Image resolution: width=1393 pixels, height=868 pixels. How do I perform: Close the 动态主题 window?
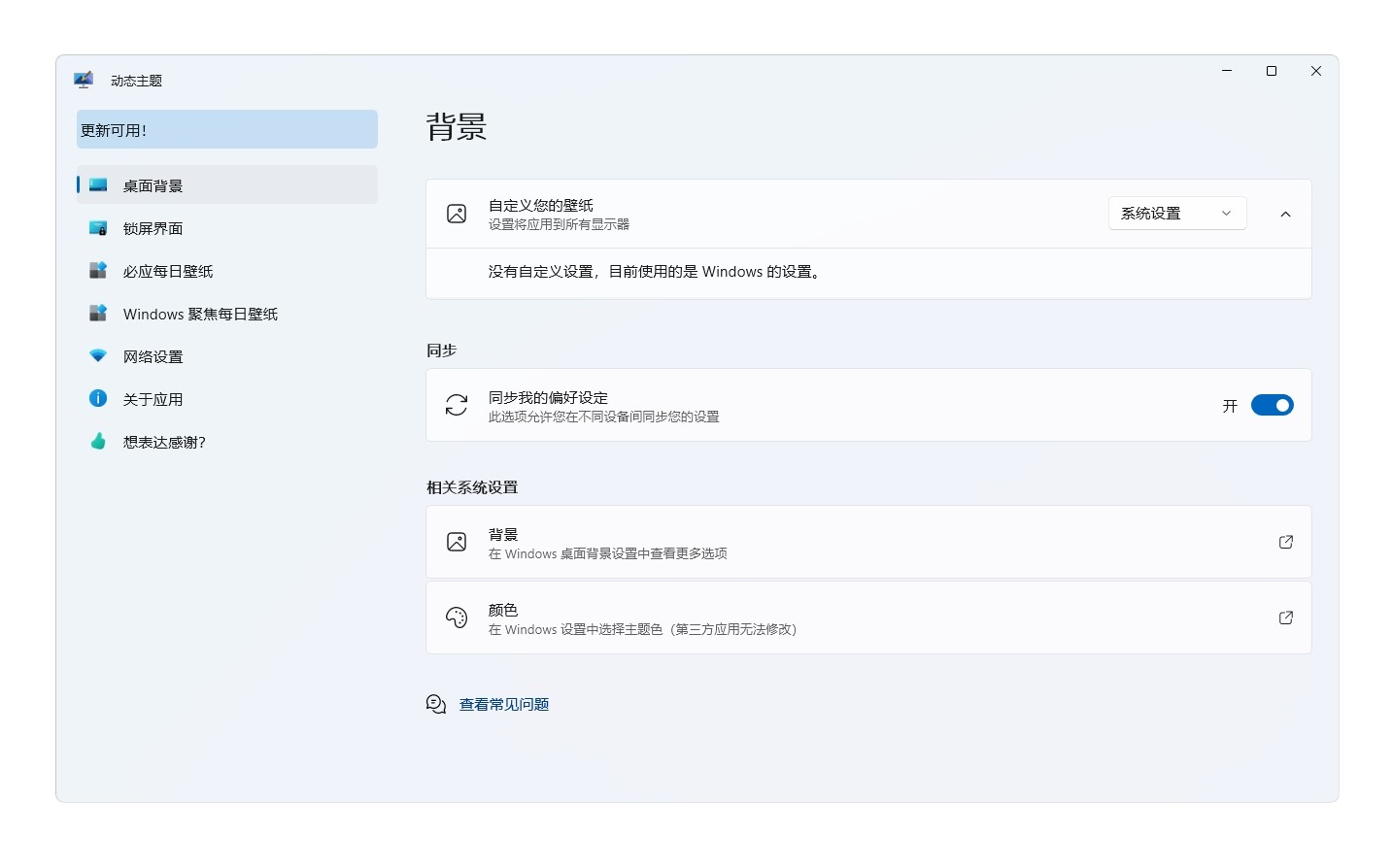point(1316,71)
